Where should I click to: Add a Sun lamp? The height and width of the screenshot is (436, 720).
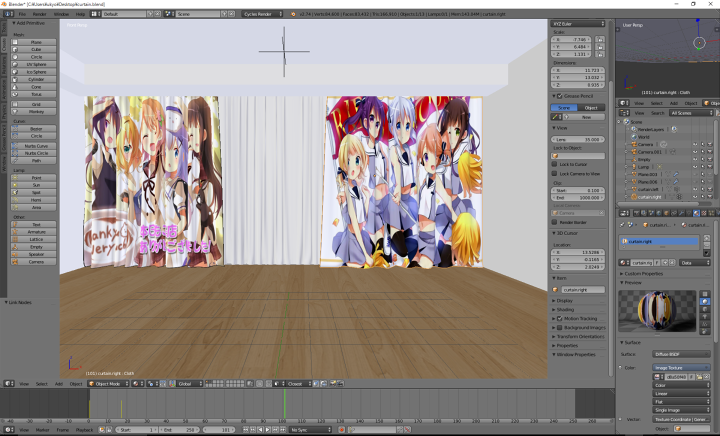[x=34, y=185]
